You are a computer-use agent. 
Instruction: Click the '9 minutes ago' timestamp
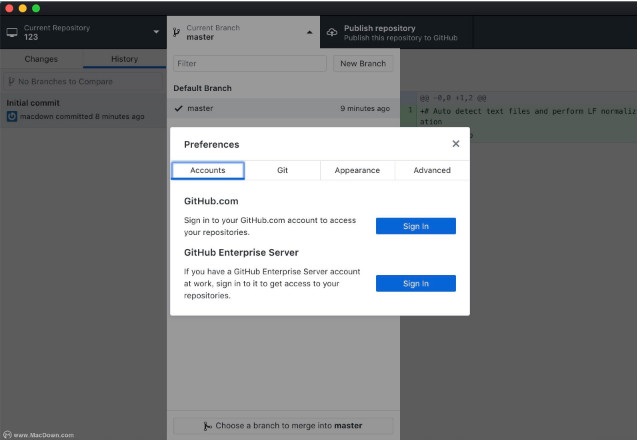(x=365, y=109)
